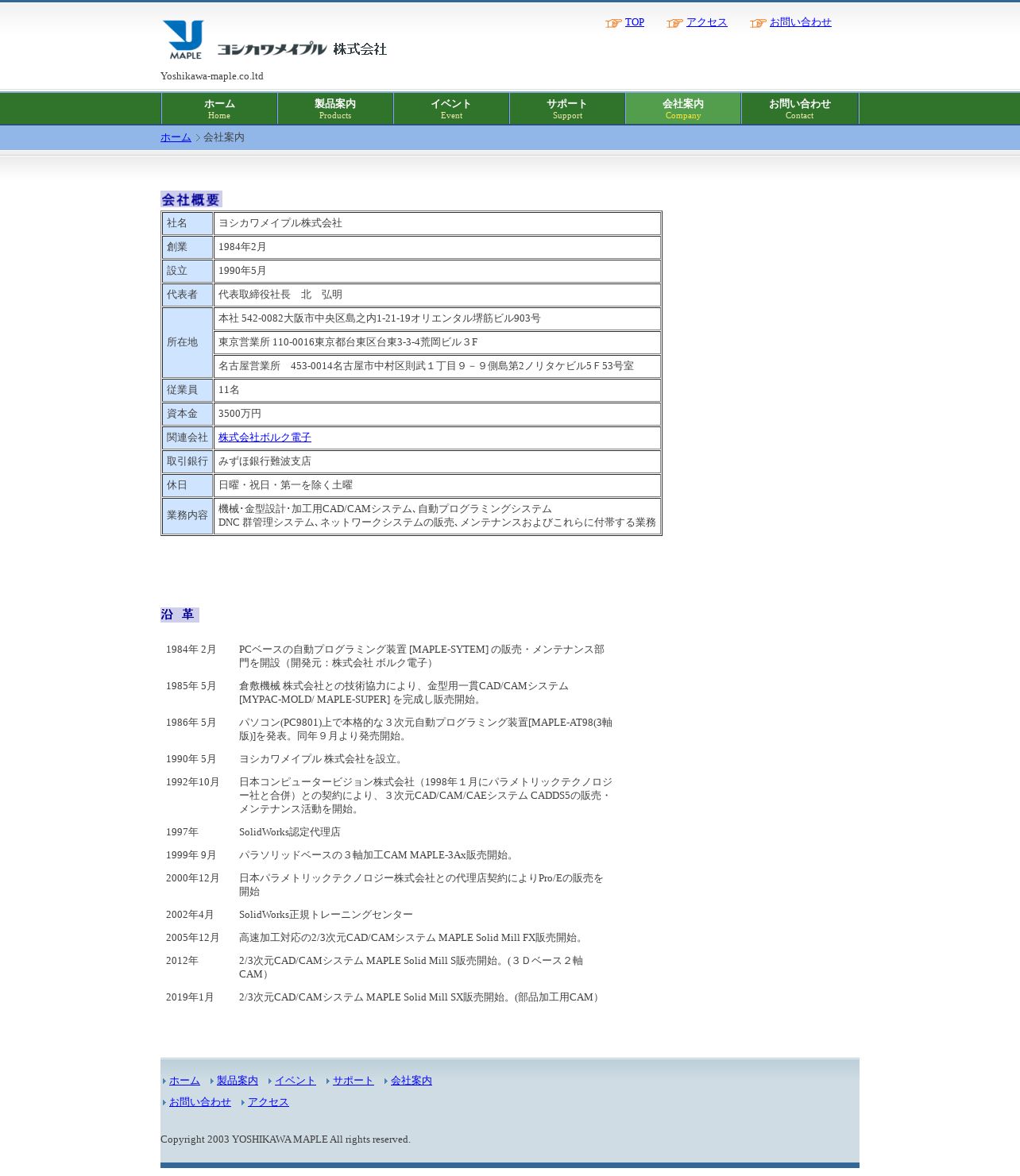Open the TOP link in header
Screen dimensions: 1020x1176
(635, 22)
